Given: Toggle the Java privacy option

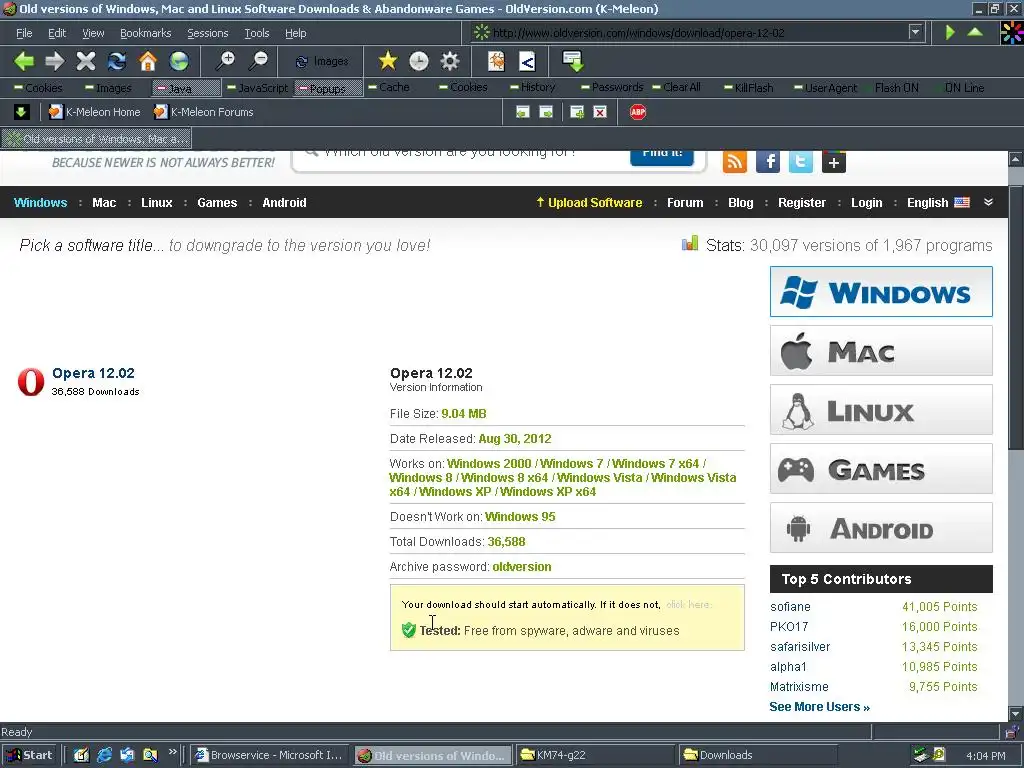Looking at the screenshot, I should pyautogui.click(x=187, y=88).
